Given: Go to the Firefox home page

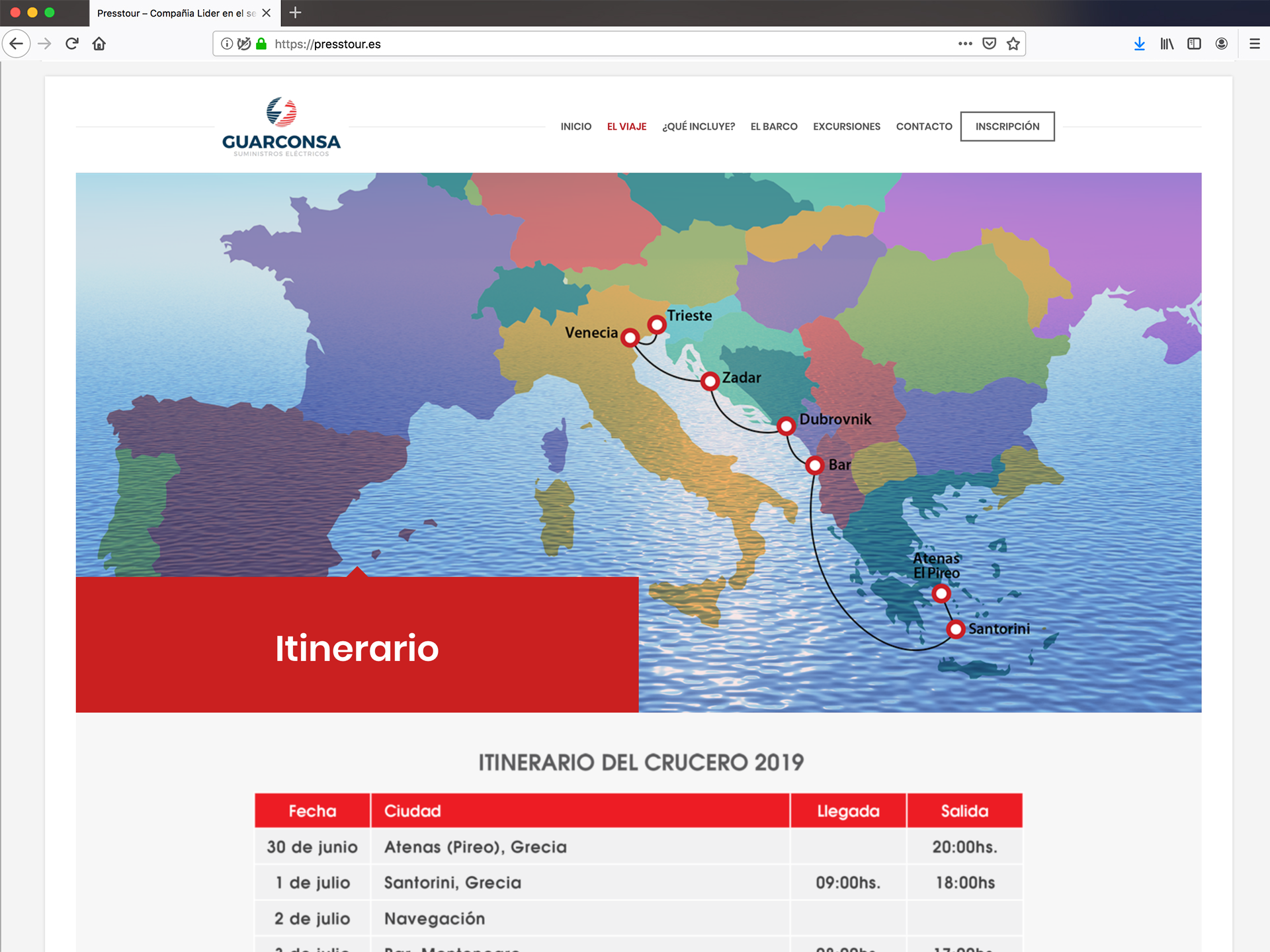Looking at the screenshot, I should coord(99,44).
